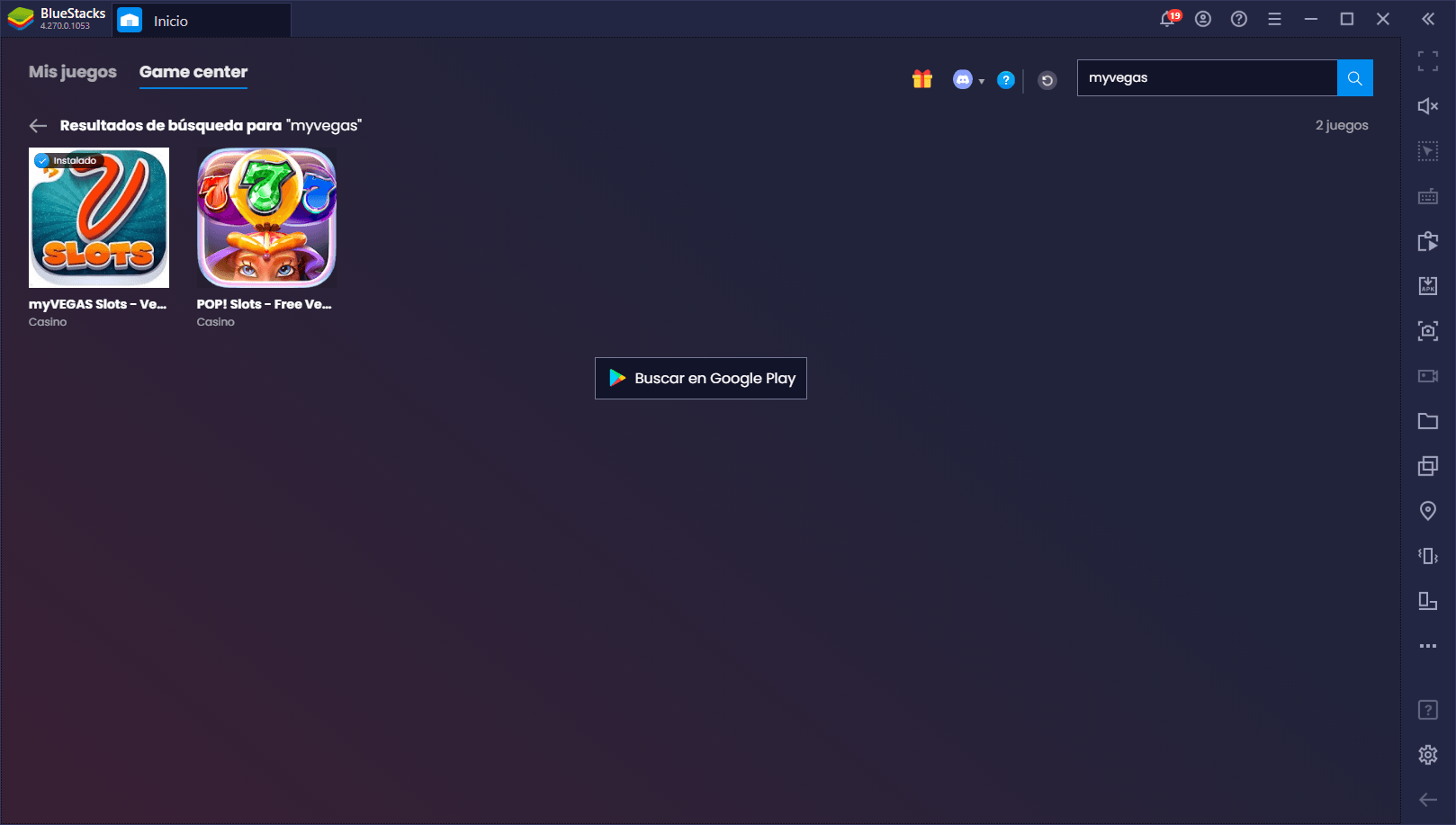The height and width of the screenshot is (825, 1456).
Task: Expand dropdown arrow beside Discord icon
Action: tap(982, 82)
